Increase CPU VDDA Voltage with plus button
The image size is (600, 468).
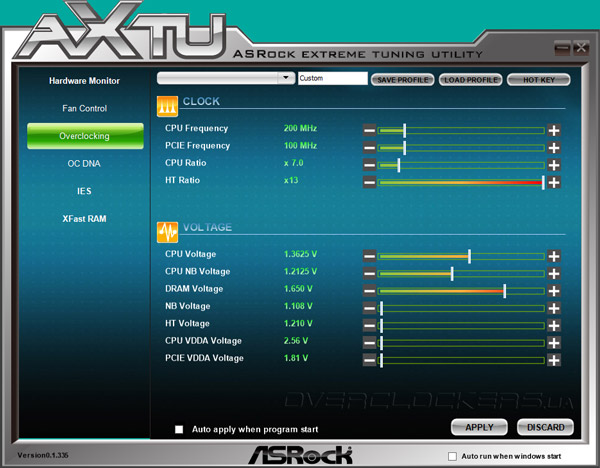pos(554,343)
